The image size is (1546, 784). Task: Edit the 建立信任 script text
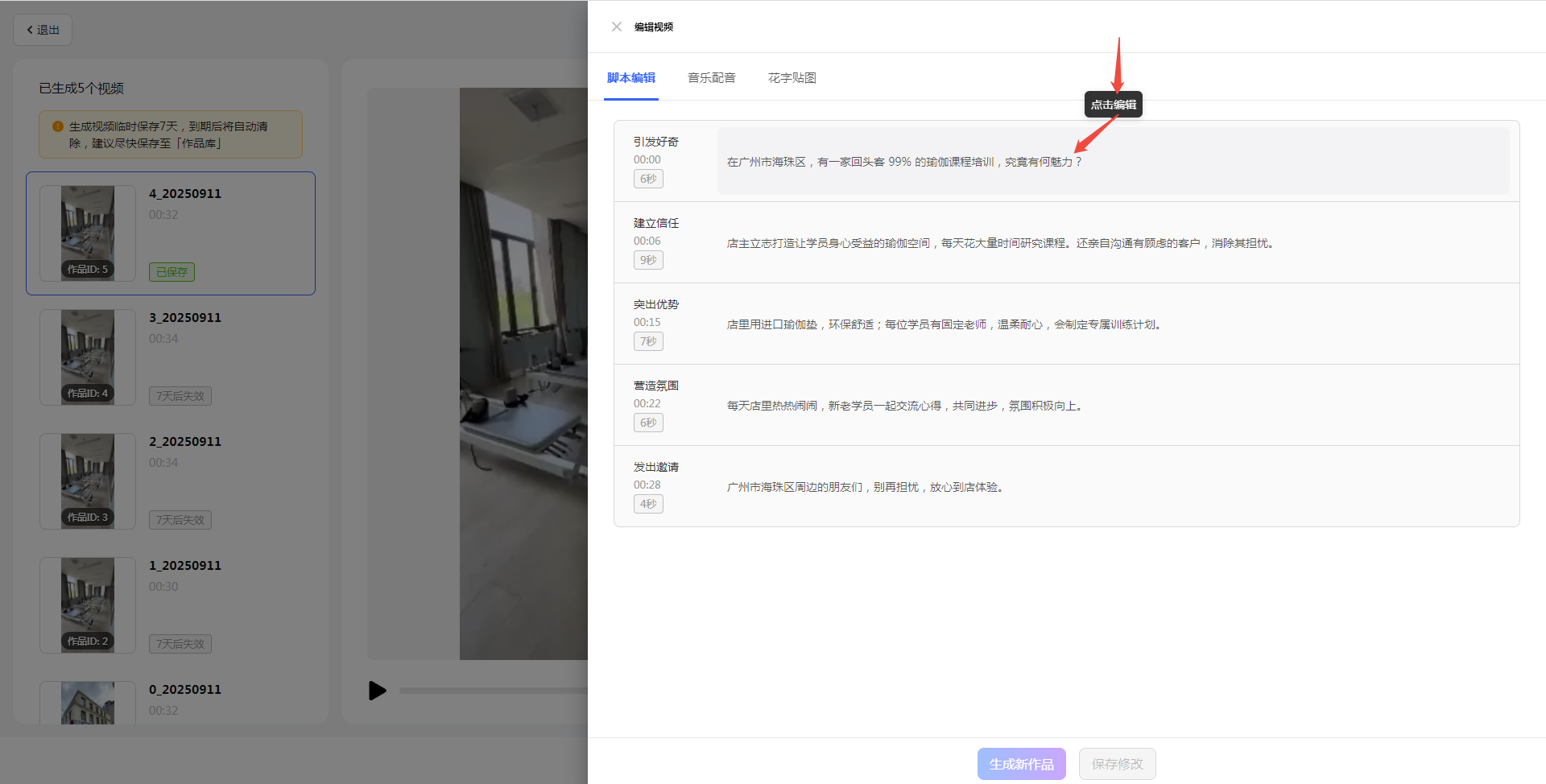point(999,243)
